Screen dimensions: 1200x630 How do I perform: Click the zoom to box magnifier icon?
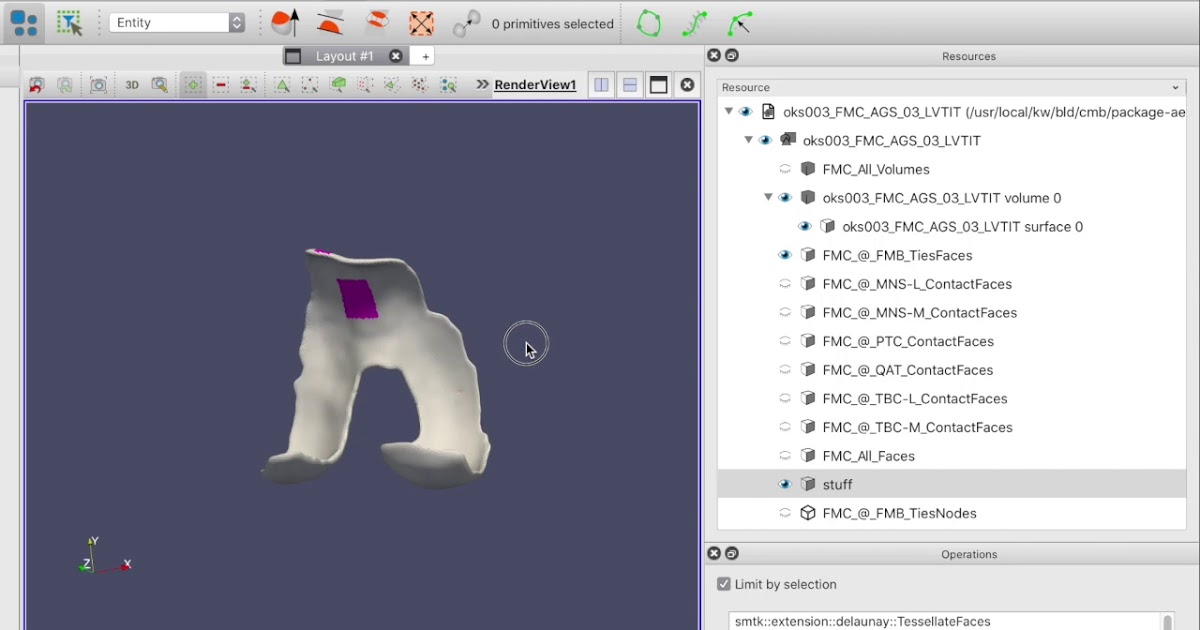(159, 85)
